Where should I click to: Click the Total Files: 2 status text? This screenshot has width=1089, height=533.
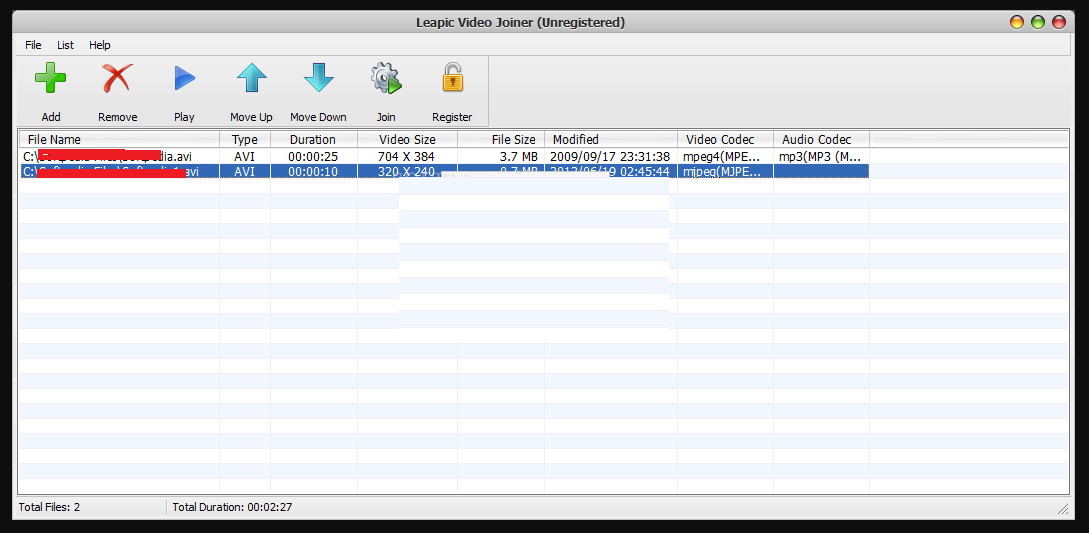pyautogui.click(x=49, y=507)
